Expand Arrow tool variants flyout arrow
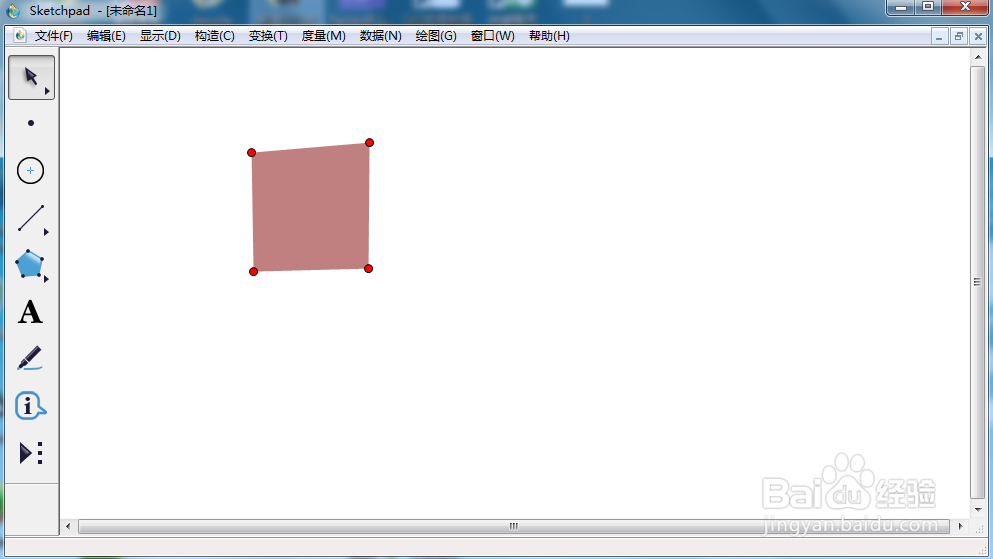 pos(47,91)
